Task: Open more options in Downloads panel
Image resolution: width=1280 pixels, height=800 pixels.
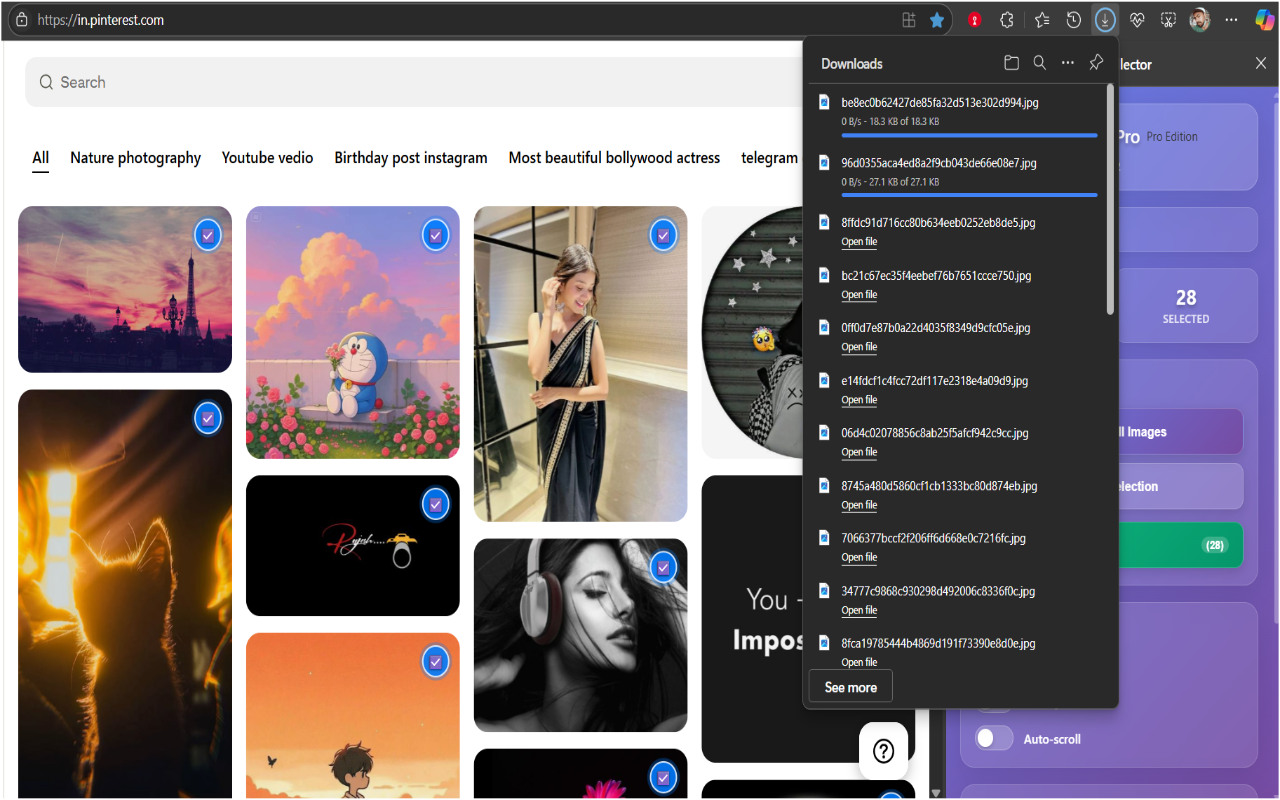Action: pos(1068,63)
